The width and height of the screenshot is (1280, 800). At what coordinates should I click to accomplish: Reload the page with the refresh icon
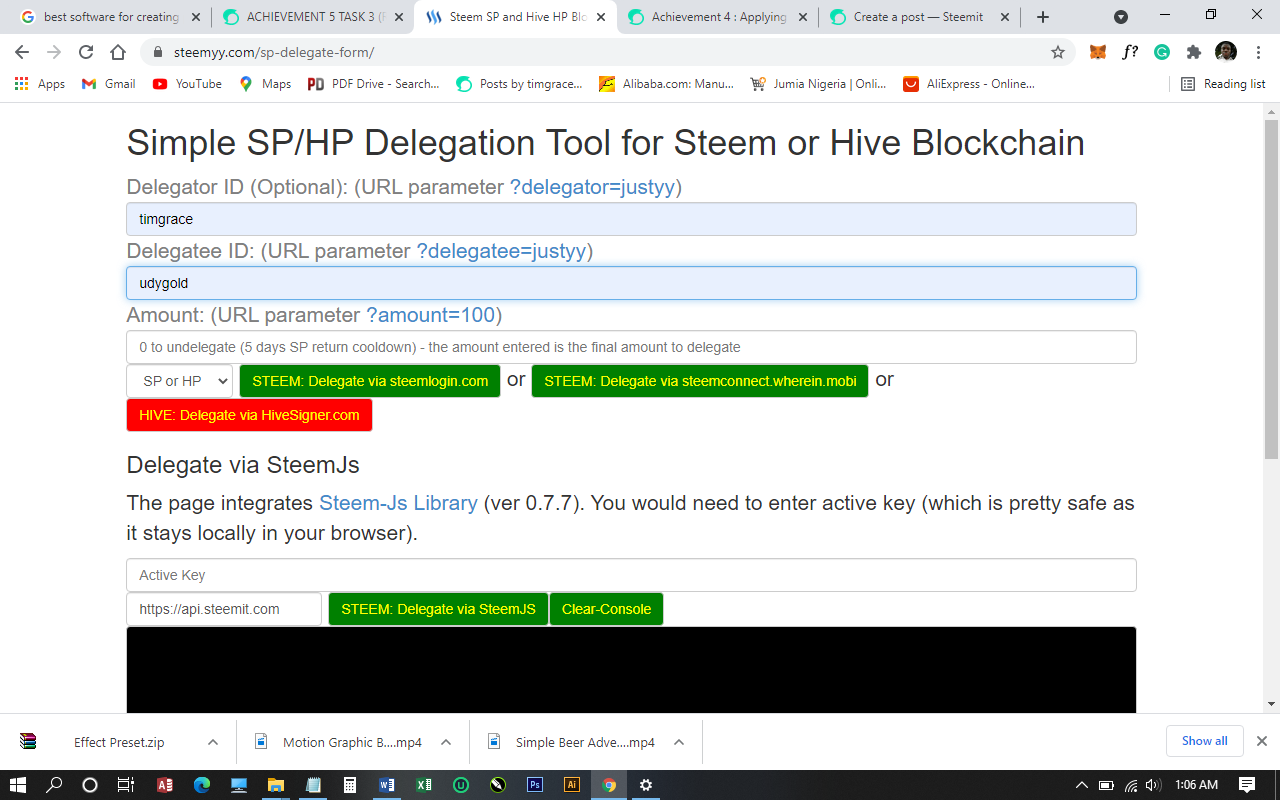(x=87, y=51)
